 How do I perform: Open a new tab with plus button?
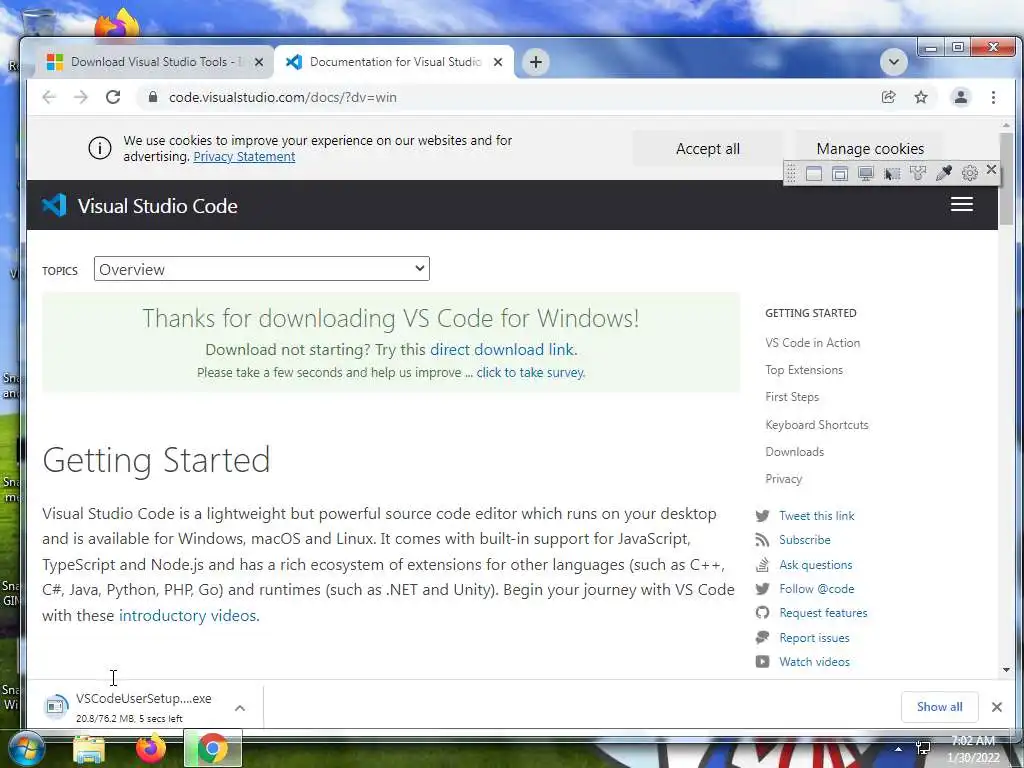[536, 62]
